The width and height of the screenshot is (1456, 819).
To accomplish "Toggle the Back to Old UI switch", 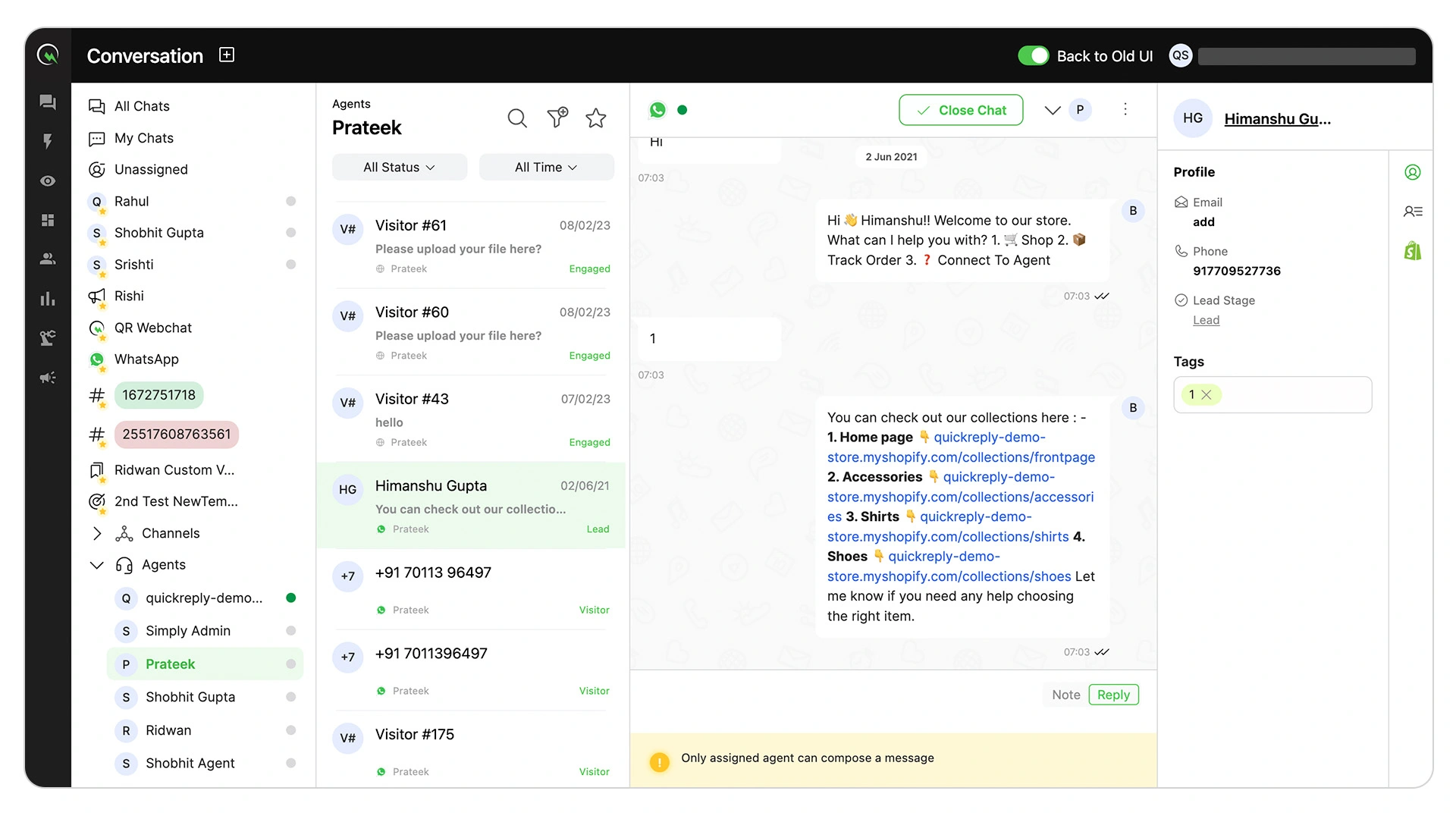I will pos(1033,55).
